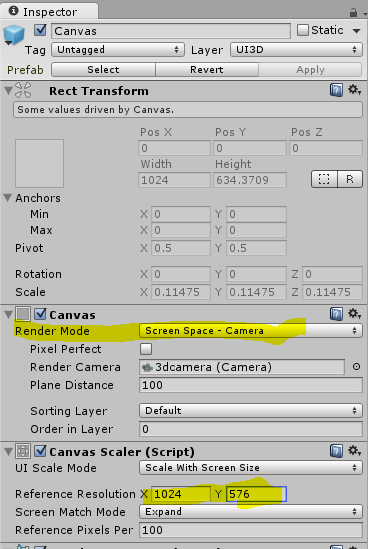Click the Pos X field
The width and height of the screenshot is (368, 549).
174,148
